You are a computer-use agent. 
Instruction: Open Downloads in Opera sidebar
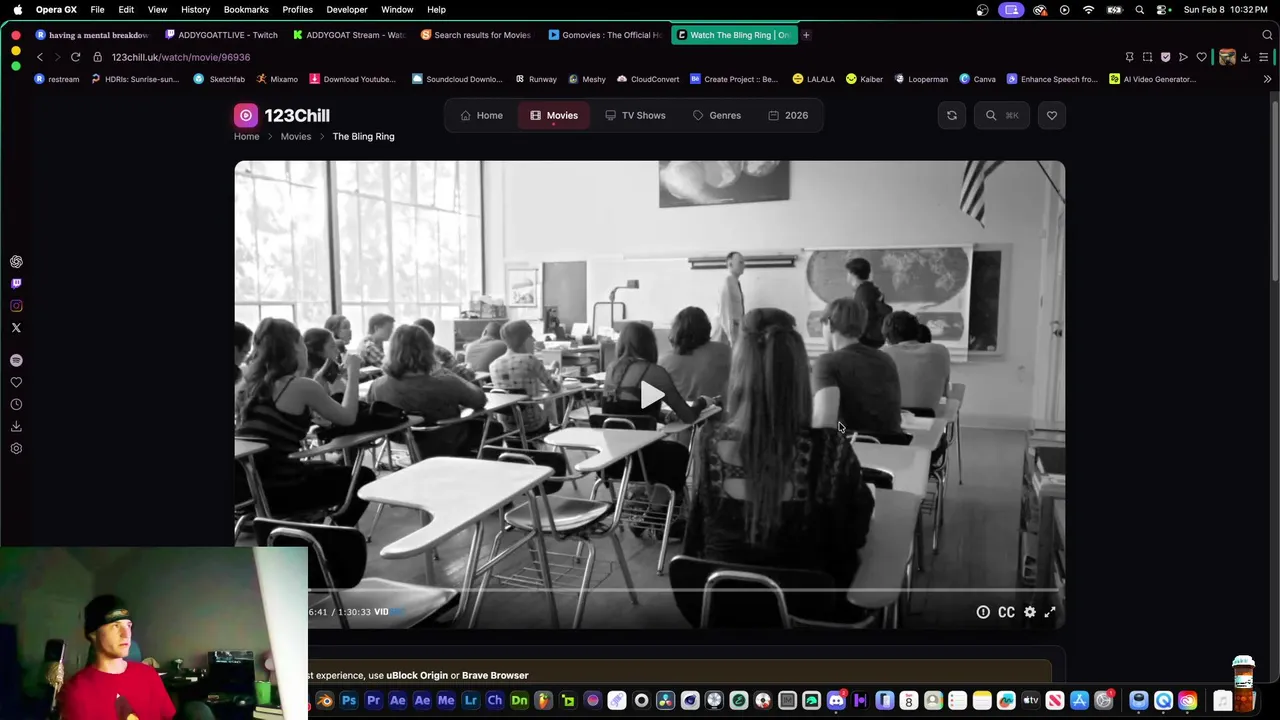pos(16,426)
